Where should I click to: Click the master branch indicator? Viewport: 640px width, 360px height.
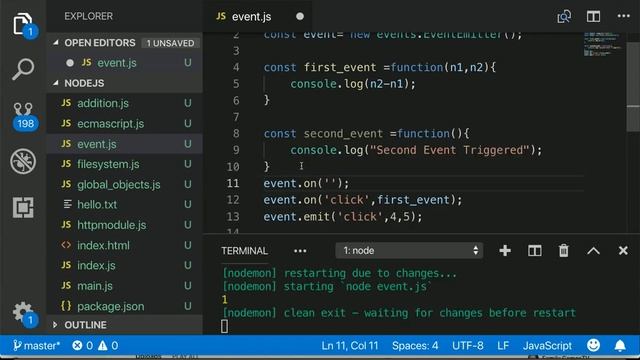tap(36, 346)
